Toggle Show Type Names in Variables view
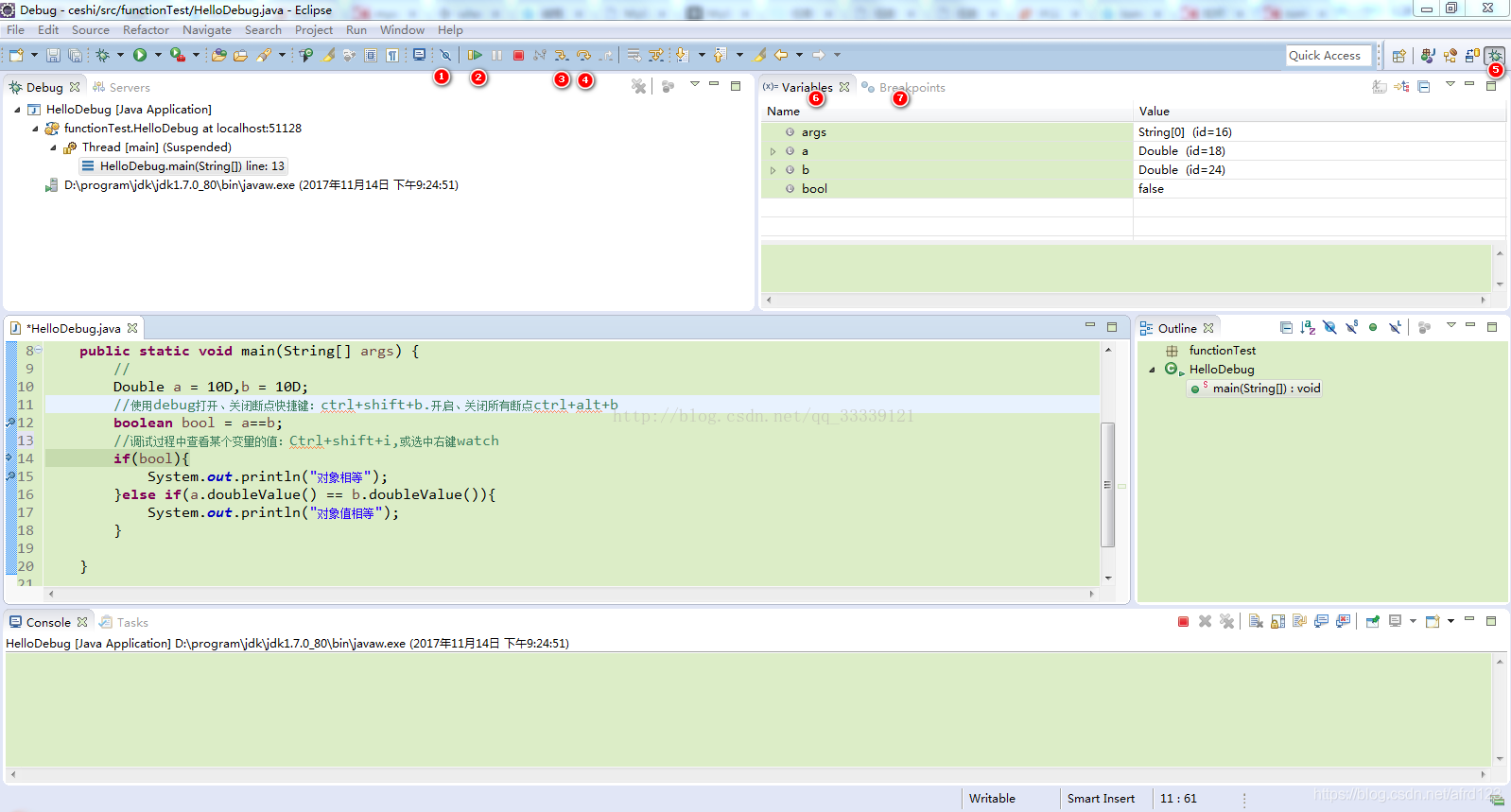This screenshot has height=812, width=1511. point(1380,86)
